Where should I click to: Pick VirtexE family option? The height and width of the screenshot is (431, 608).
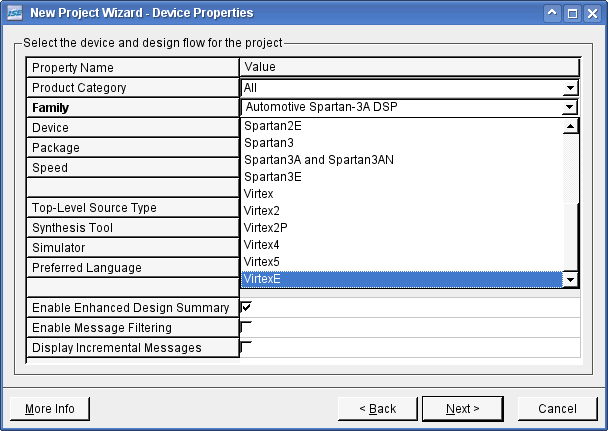coord(263,279)
